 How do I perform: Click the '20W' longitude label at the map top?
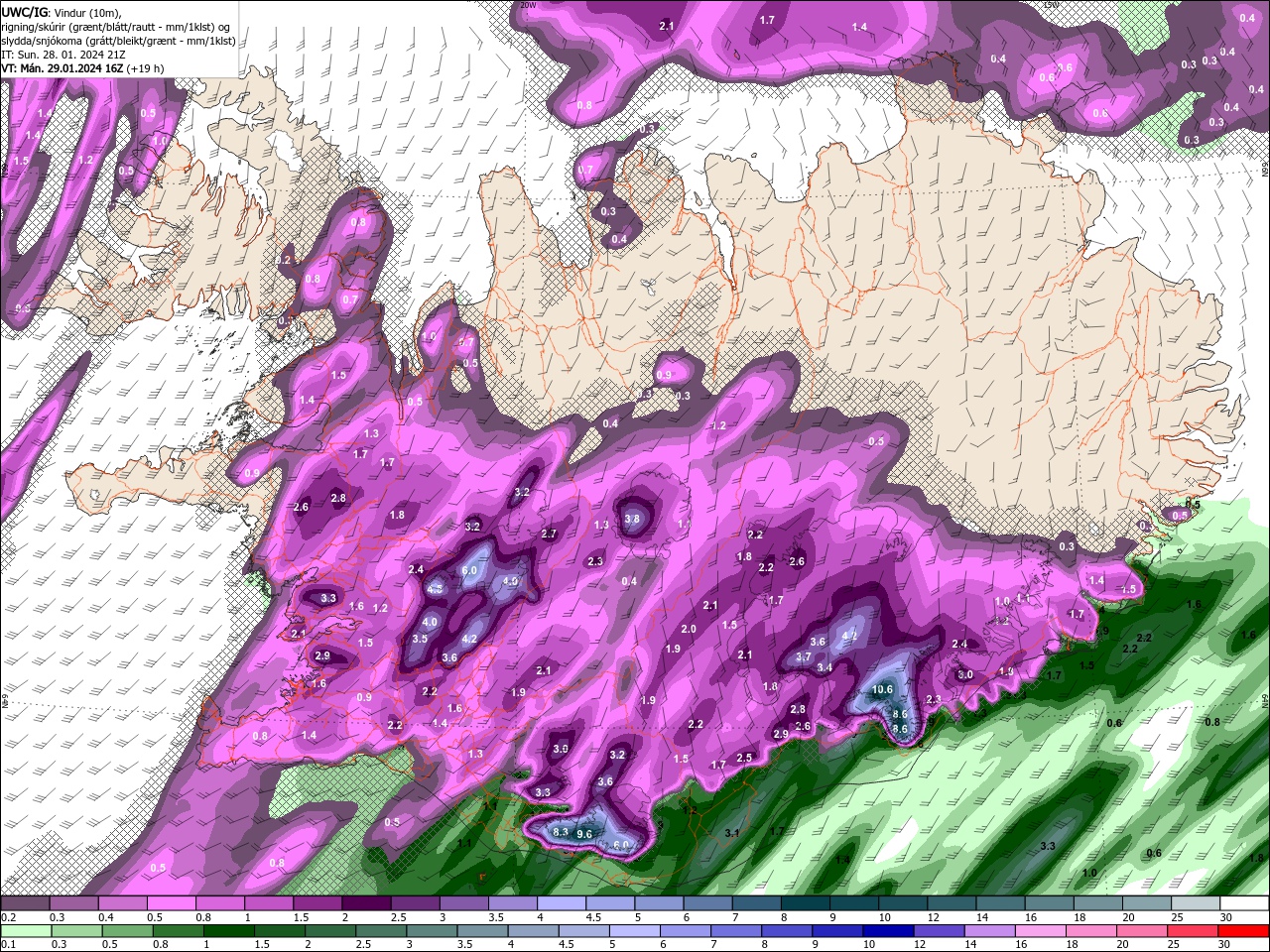coord(528,5)
